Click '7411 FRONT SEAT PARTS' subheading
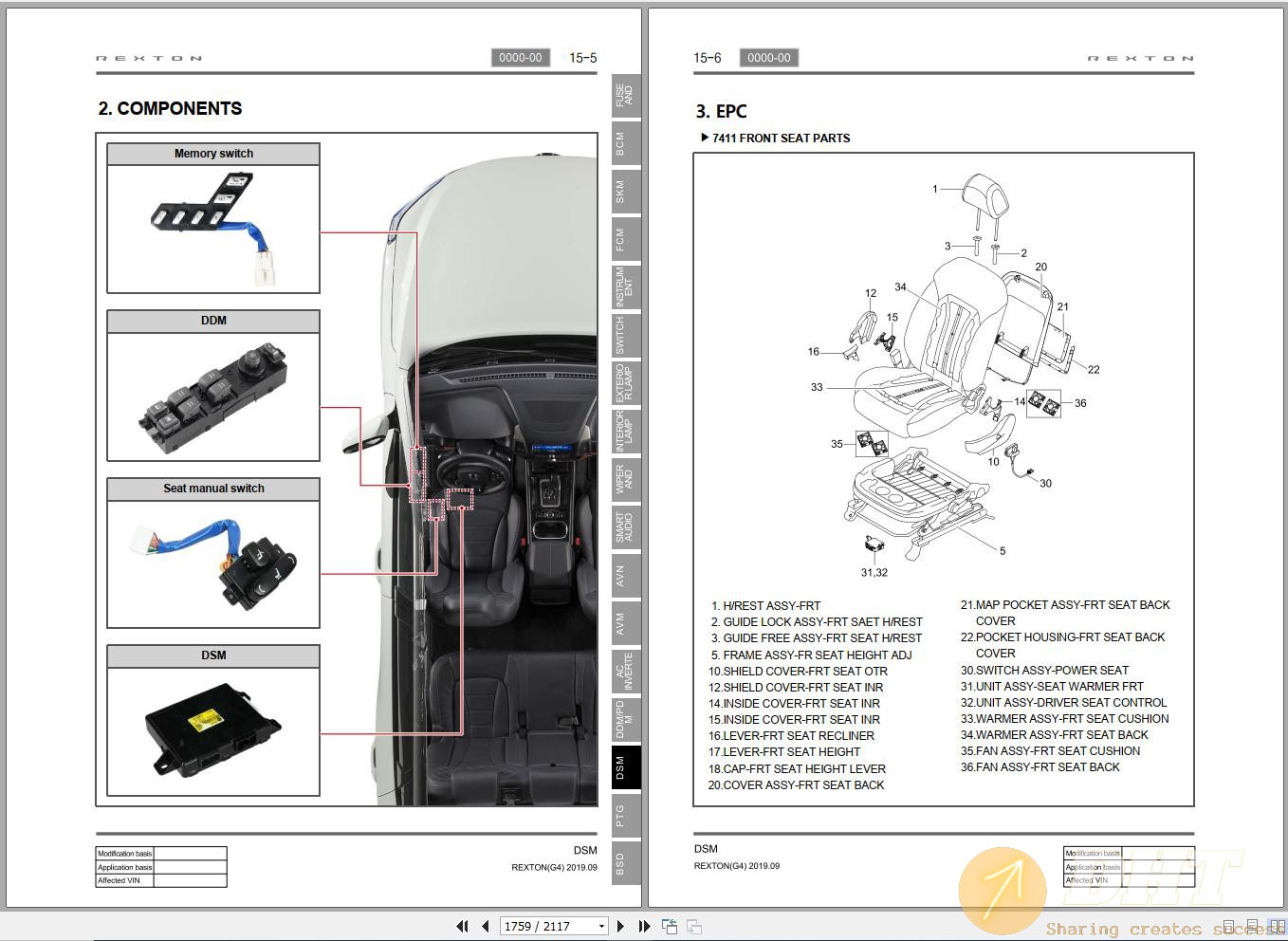Image resolution: width=1288 pixels, height=941 pixels. tap(781, 138)
